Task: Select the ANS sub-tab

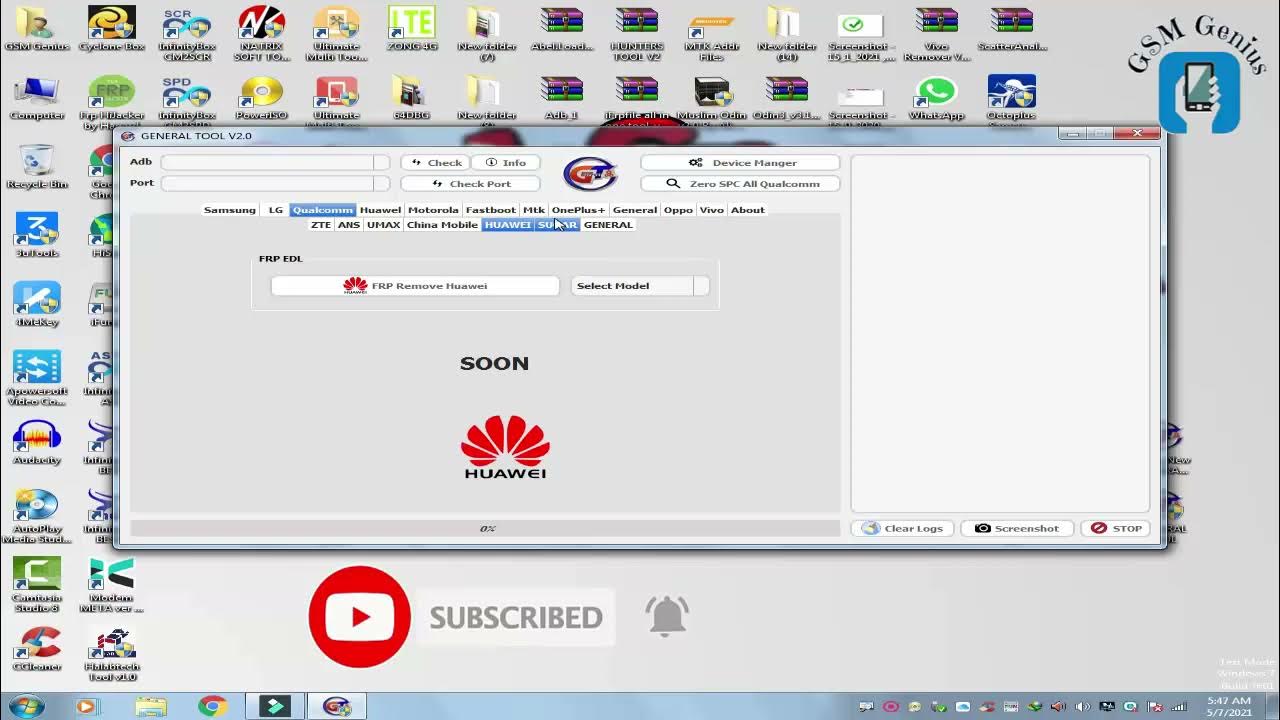Action: [x=349, y=225]
